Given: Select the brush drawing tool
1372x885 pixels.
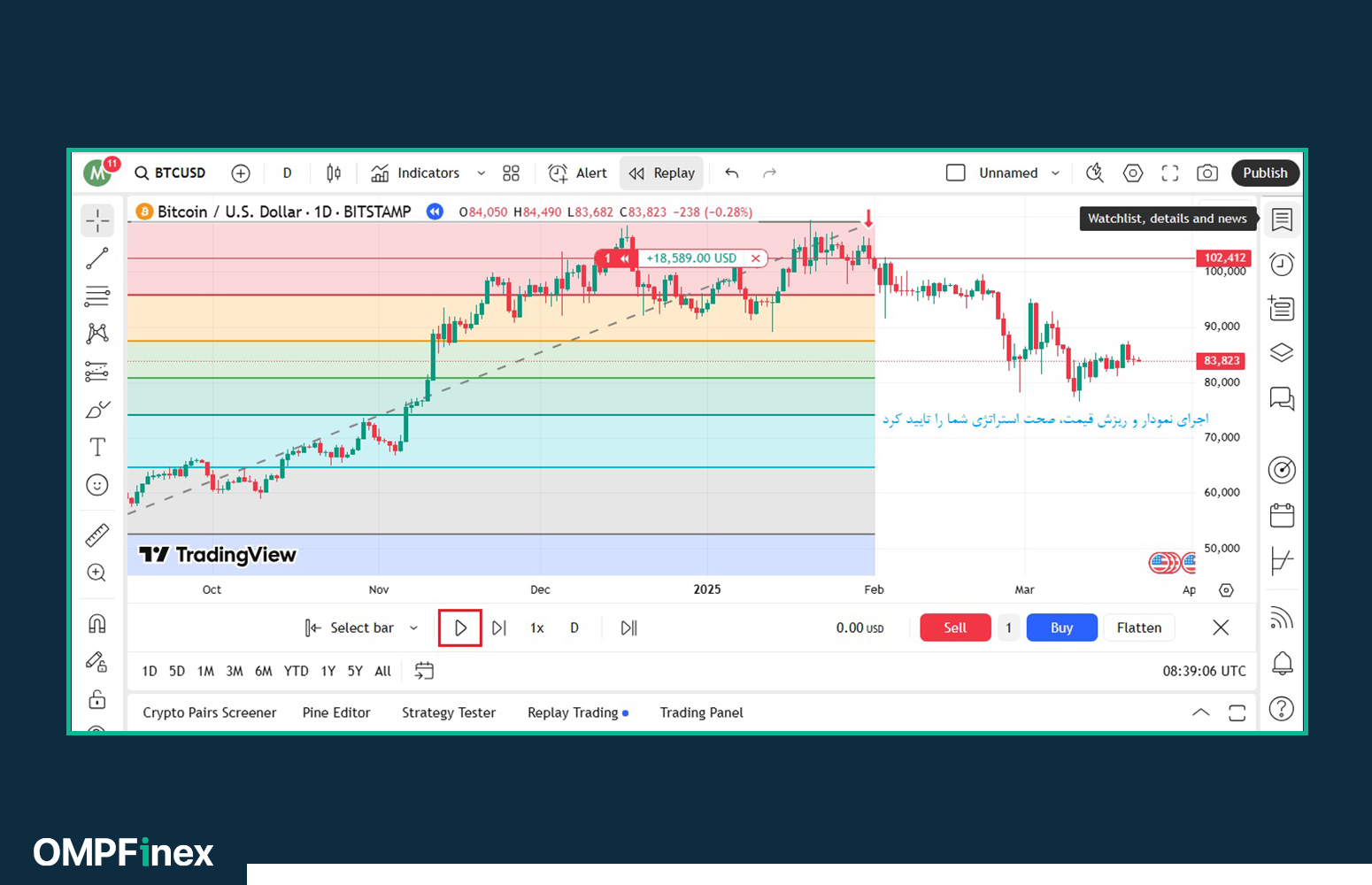Looking at the screenshot, I should pyautogui.click(x=97, y=409).
